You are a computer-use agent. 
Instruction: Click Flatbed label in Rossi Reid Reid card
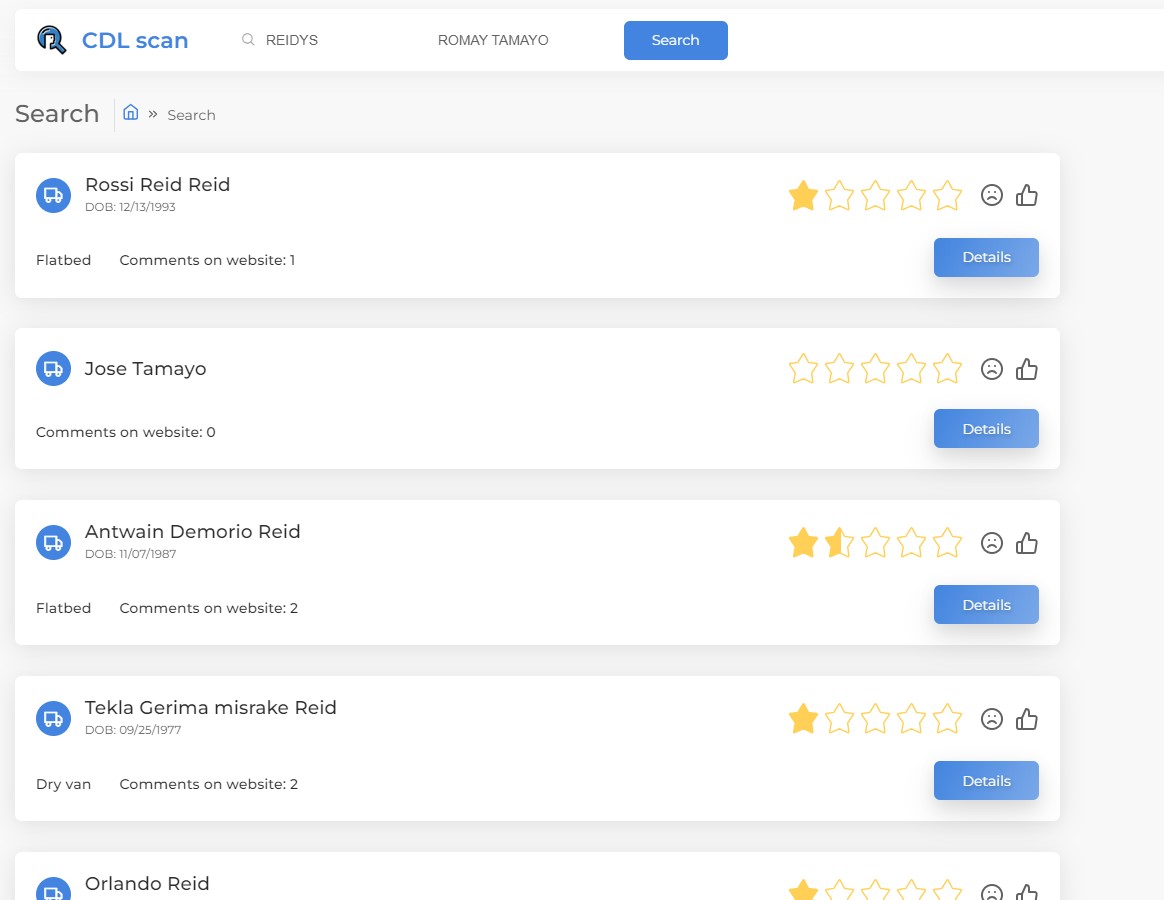coord(63,260)
